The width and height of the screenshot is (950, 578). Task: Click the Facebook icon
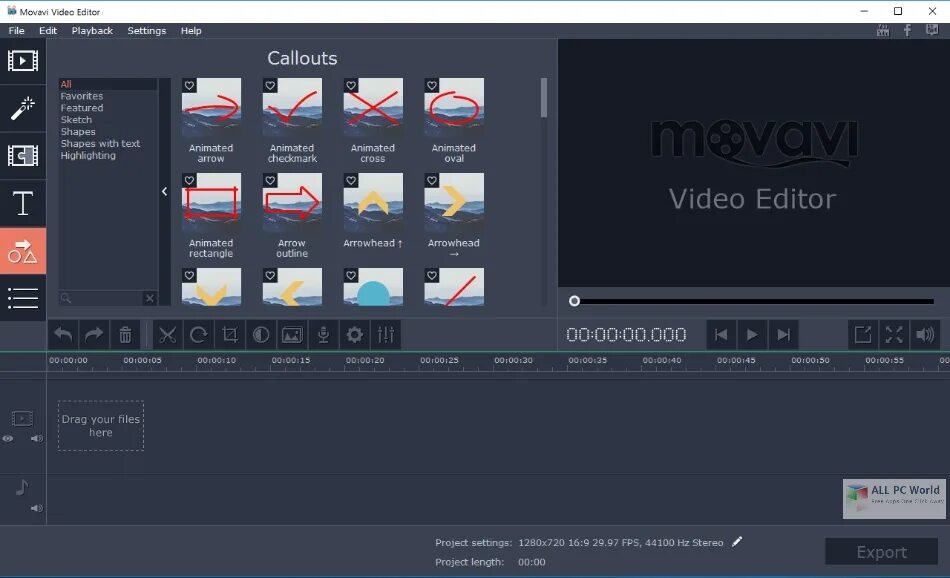(x=907, y=30)
